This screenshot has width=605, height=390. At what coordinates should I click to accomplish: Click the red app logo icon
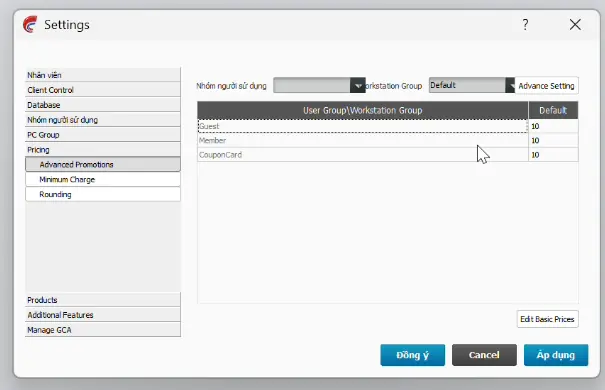coord(30,24)
